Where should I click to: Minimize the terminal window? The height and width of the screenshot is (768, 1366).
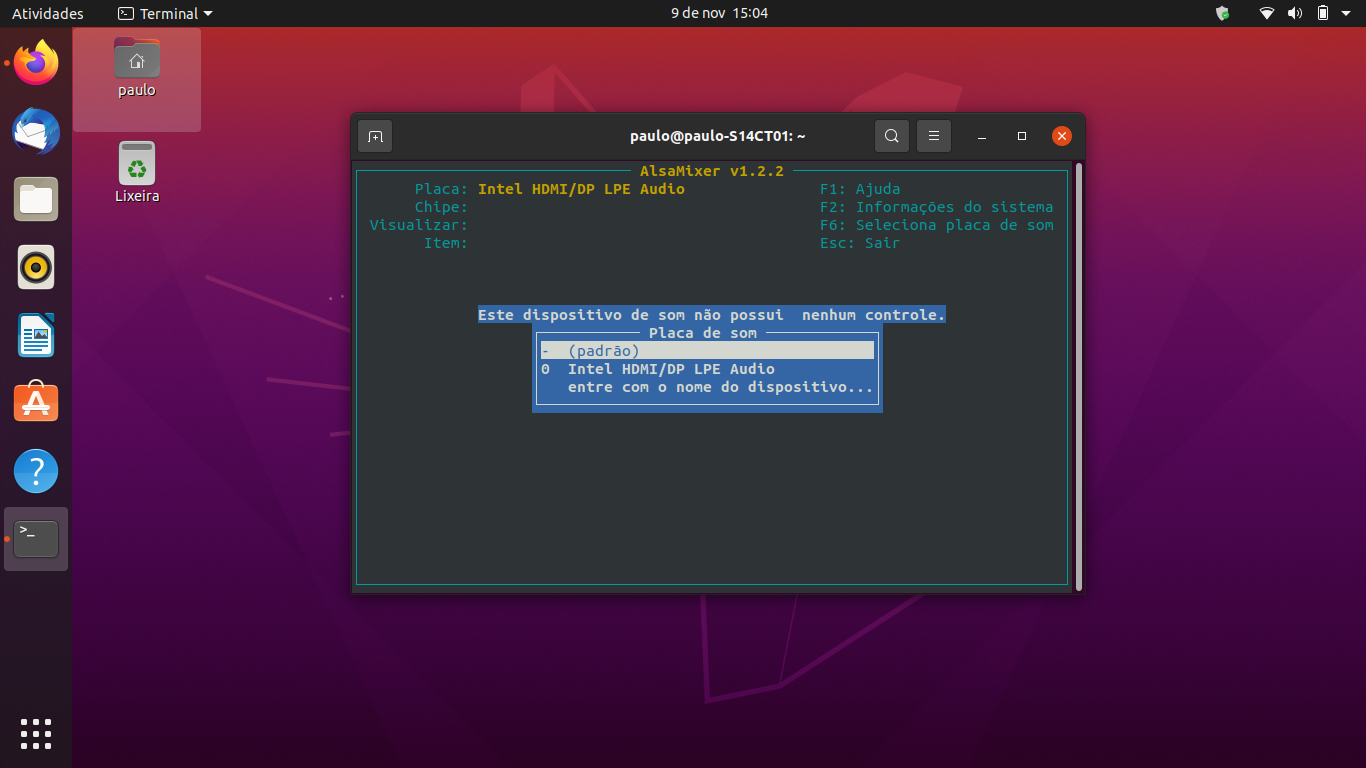click(982, 136)
